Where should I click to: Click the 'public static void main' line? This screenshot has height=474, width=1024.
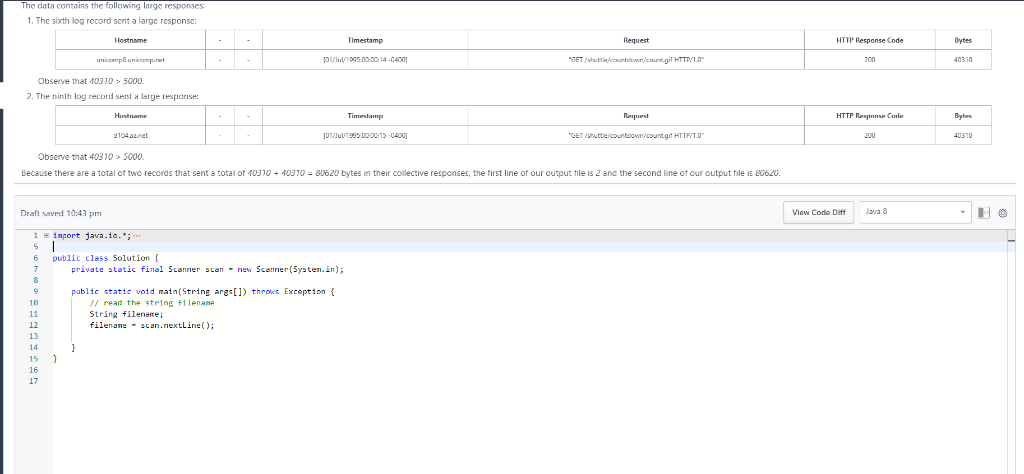point(202,291)
